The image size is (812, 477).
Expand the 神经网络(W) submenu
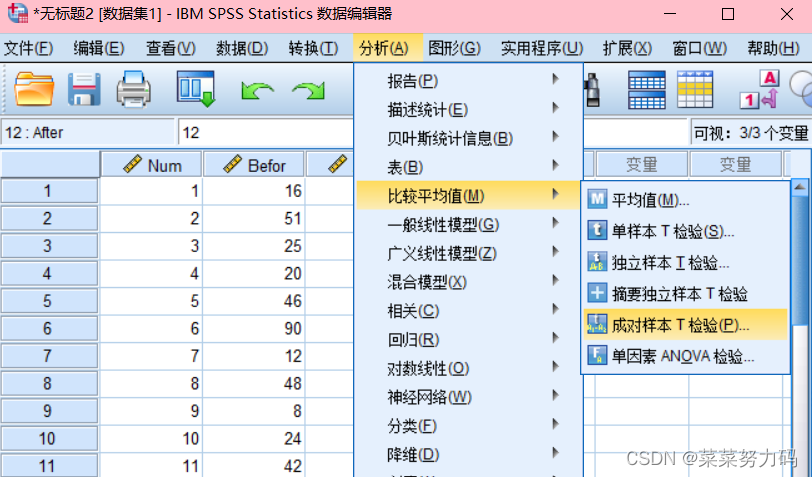point(469,397)
